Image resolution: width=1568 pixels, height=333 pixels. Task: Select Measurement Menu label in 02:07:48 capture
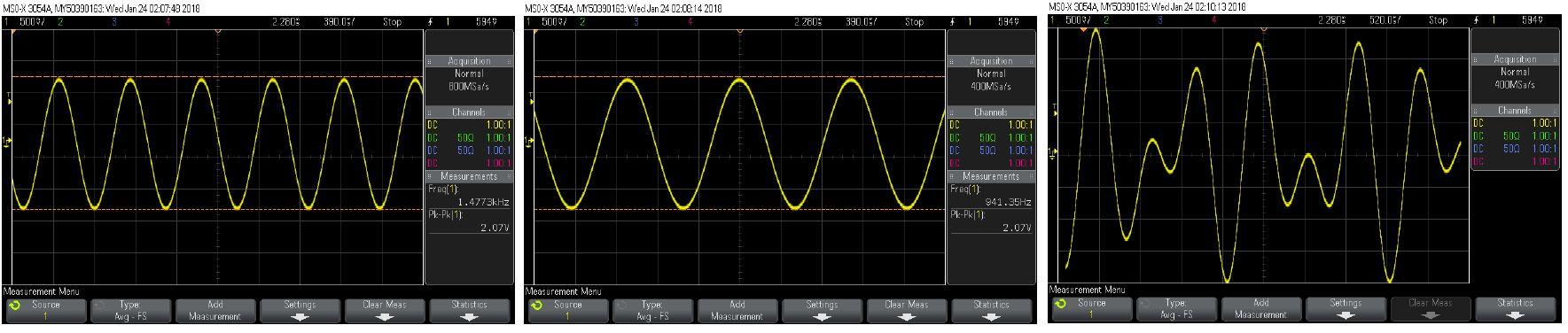[42, 291]
